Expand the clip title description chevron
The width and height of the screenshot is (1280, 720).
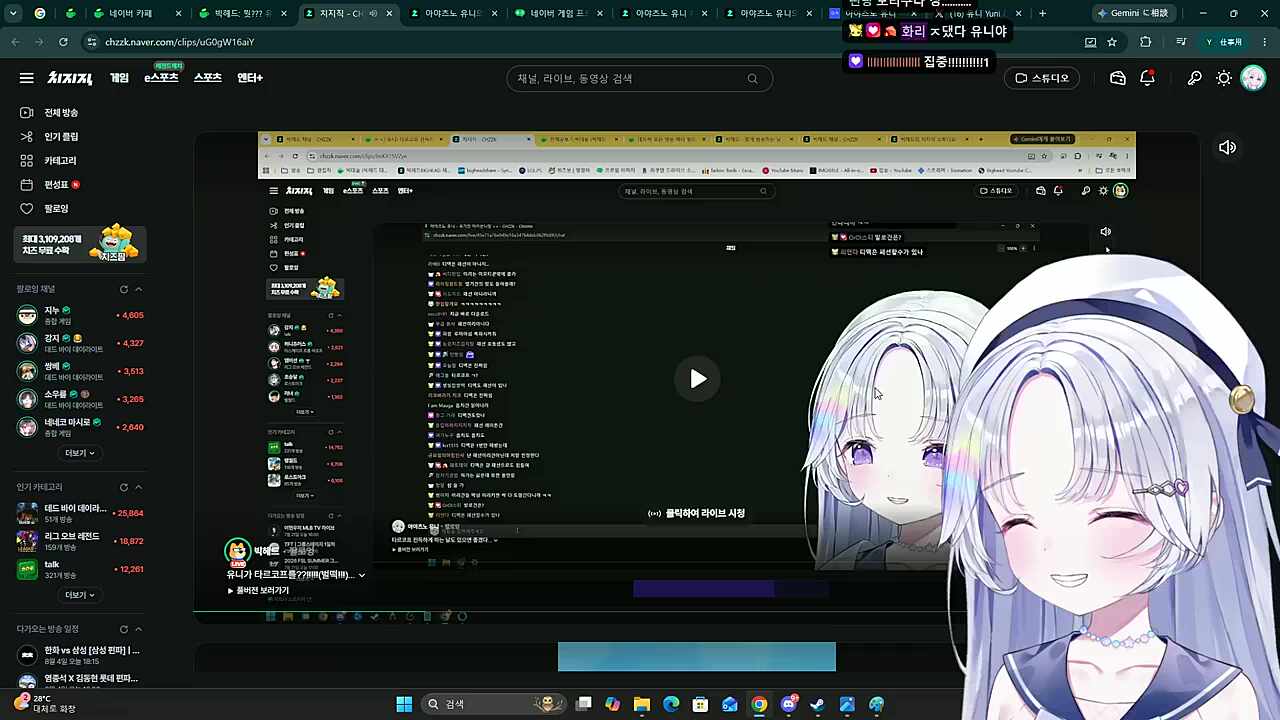point(362,575)
